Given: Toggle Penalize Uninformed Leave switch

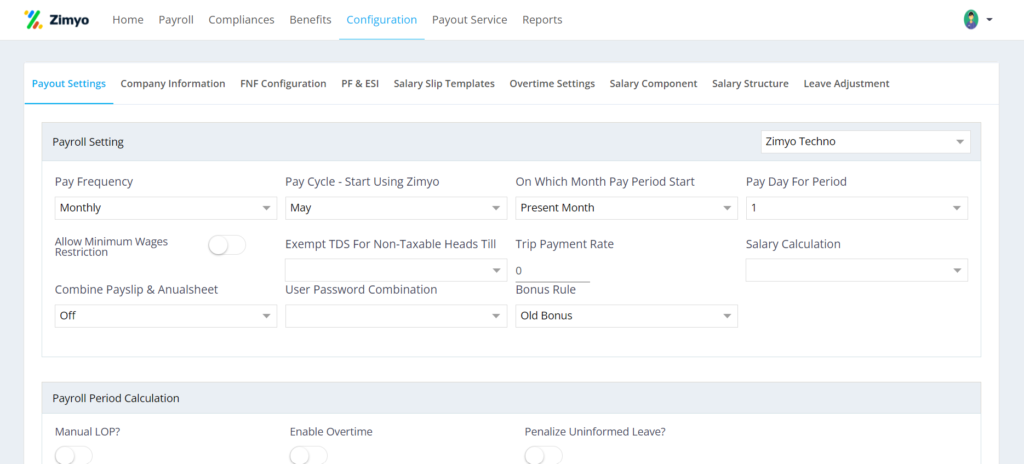Looking at the screenshot, I should point(543,456).
